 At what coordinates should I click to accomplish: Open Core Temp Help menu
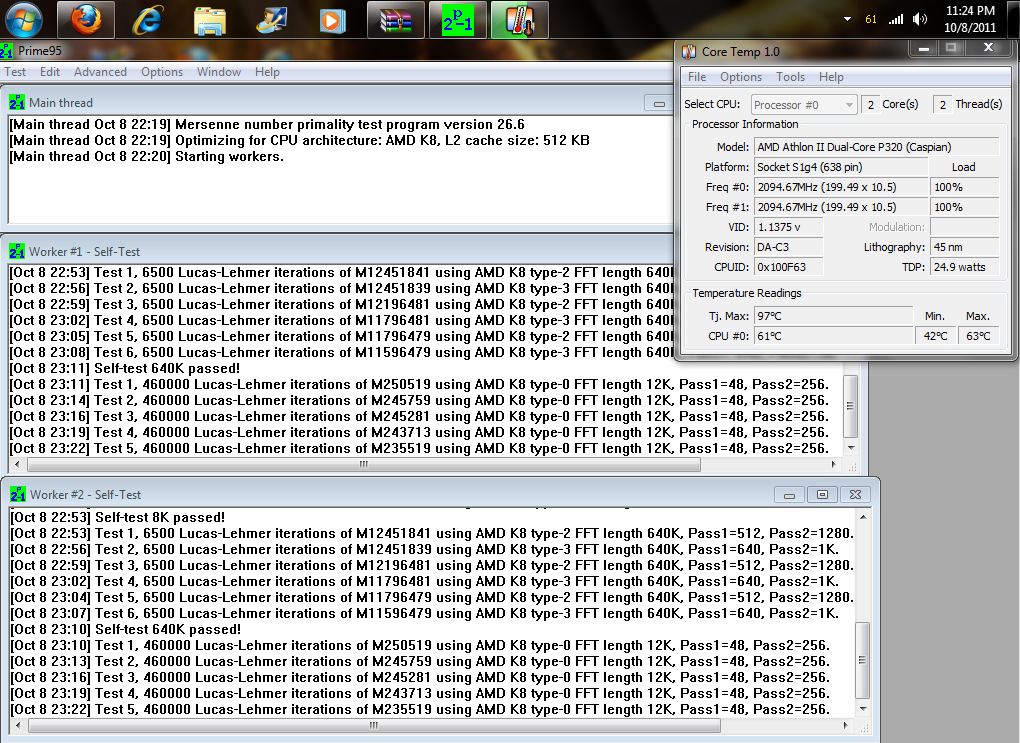click(831, 77)
